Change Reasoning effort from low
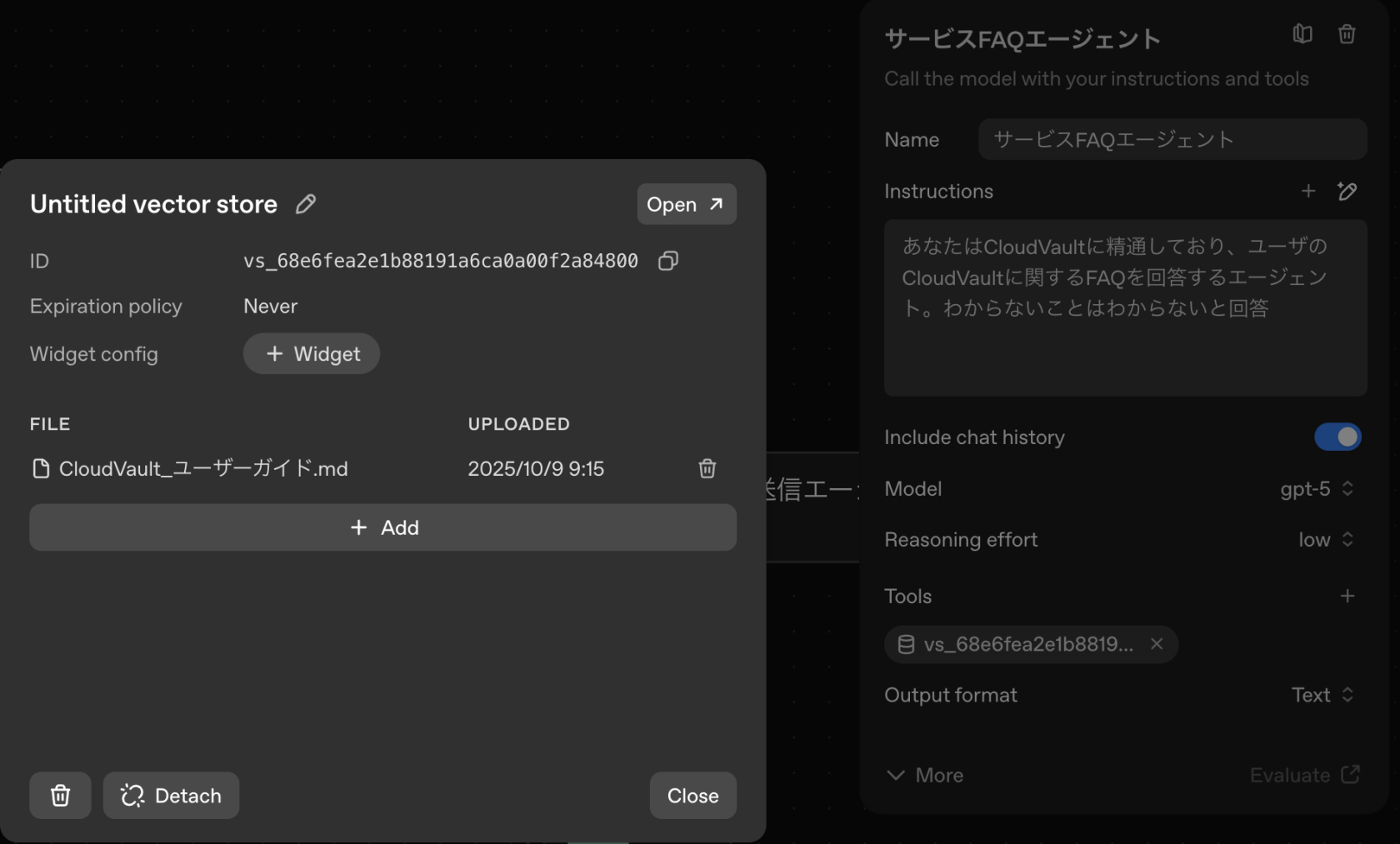This screenshot has height=844, width=1400. pos(1325,540)
